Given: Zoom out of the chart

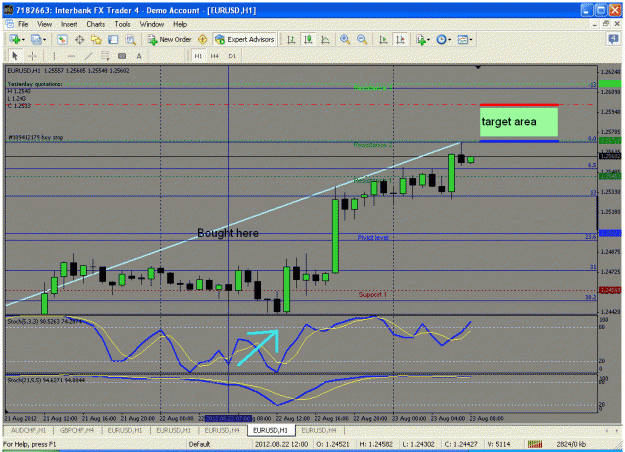Looking at the screenshot, I should pos(362,39).
